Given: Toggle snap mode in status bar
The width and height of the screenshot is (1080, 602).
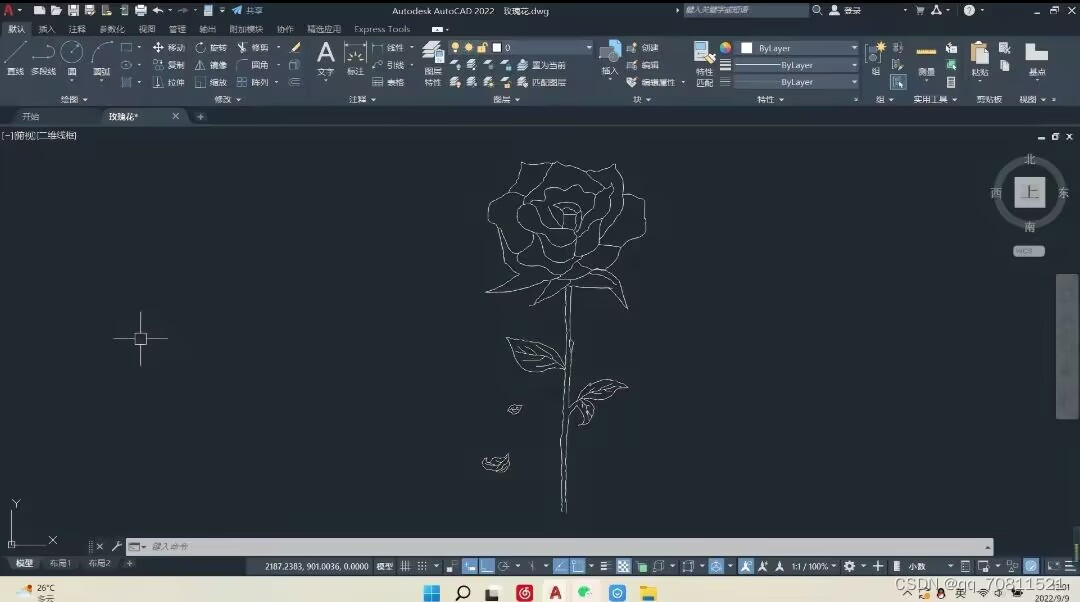Looking at the screenshot, I should pyautogui.click(x=422, y=566).
